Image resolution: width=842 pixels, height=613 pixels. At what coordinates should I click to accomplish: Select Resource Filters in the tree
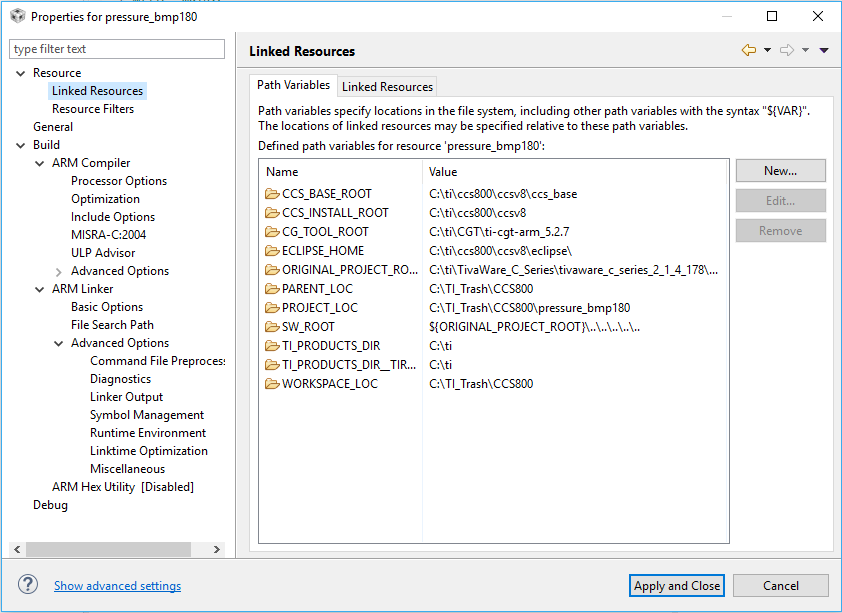[93, 109]
